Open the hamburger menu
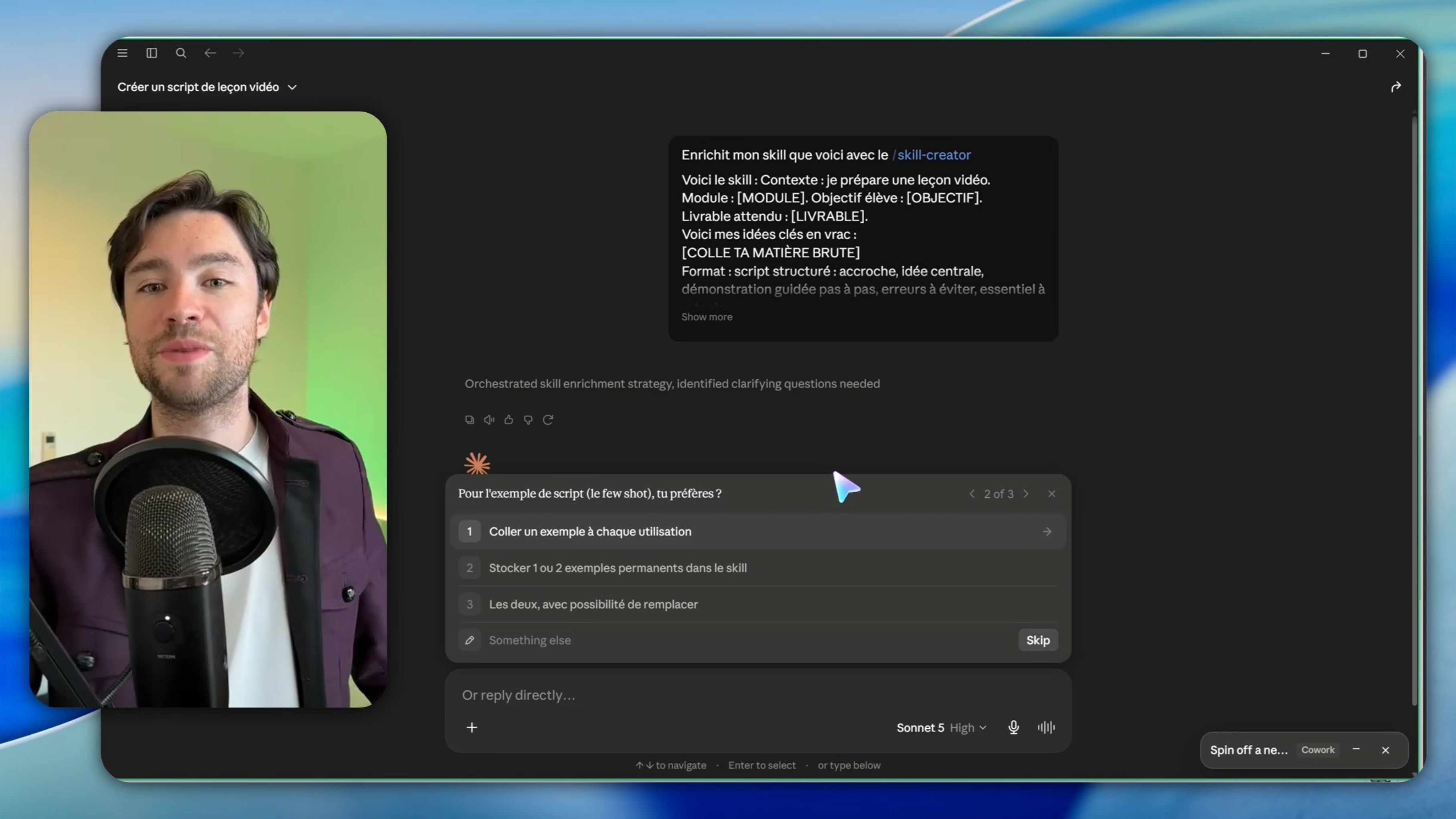 pos(122,53)
